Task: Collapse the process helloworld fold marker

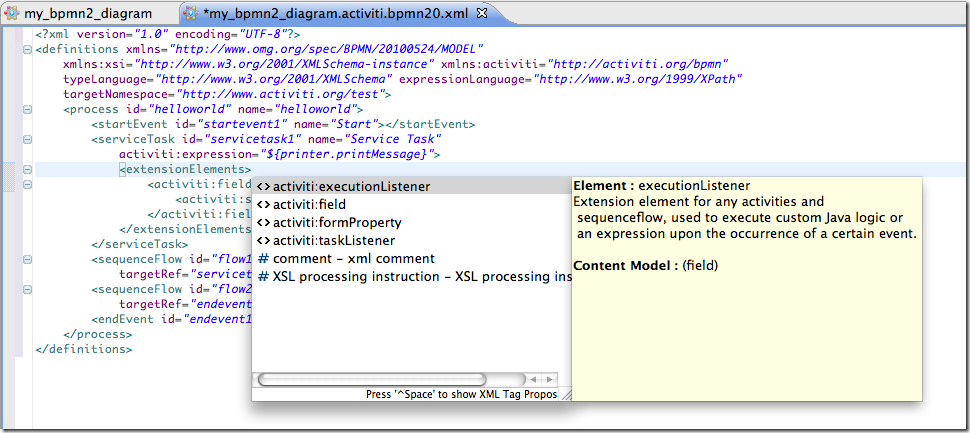Action: (x=27, y=109)
